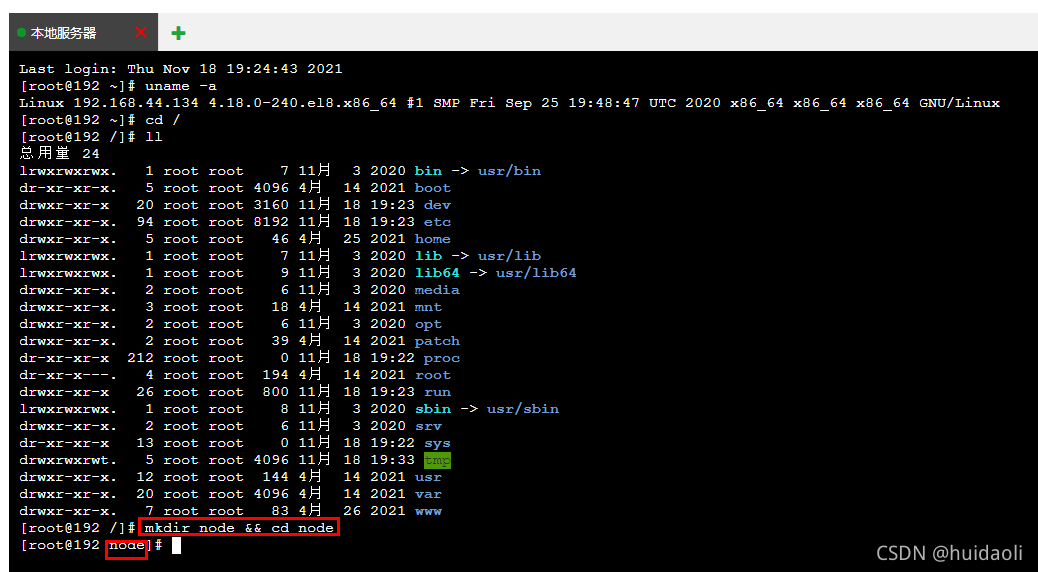Click the 'boot' directory name
This screenshot has height=572, width=1038.
pos(433,188)
